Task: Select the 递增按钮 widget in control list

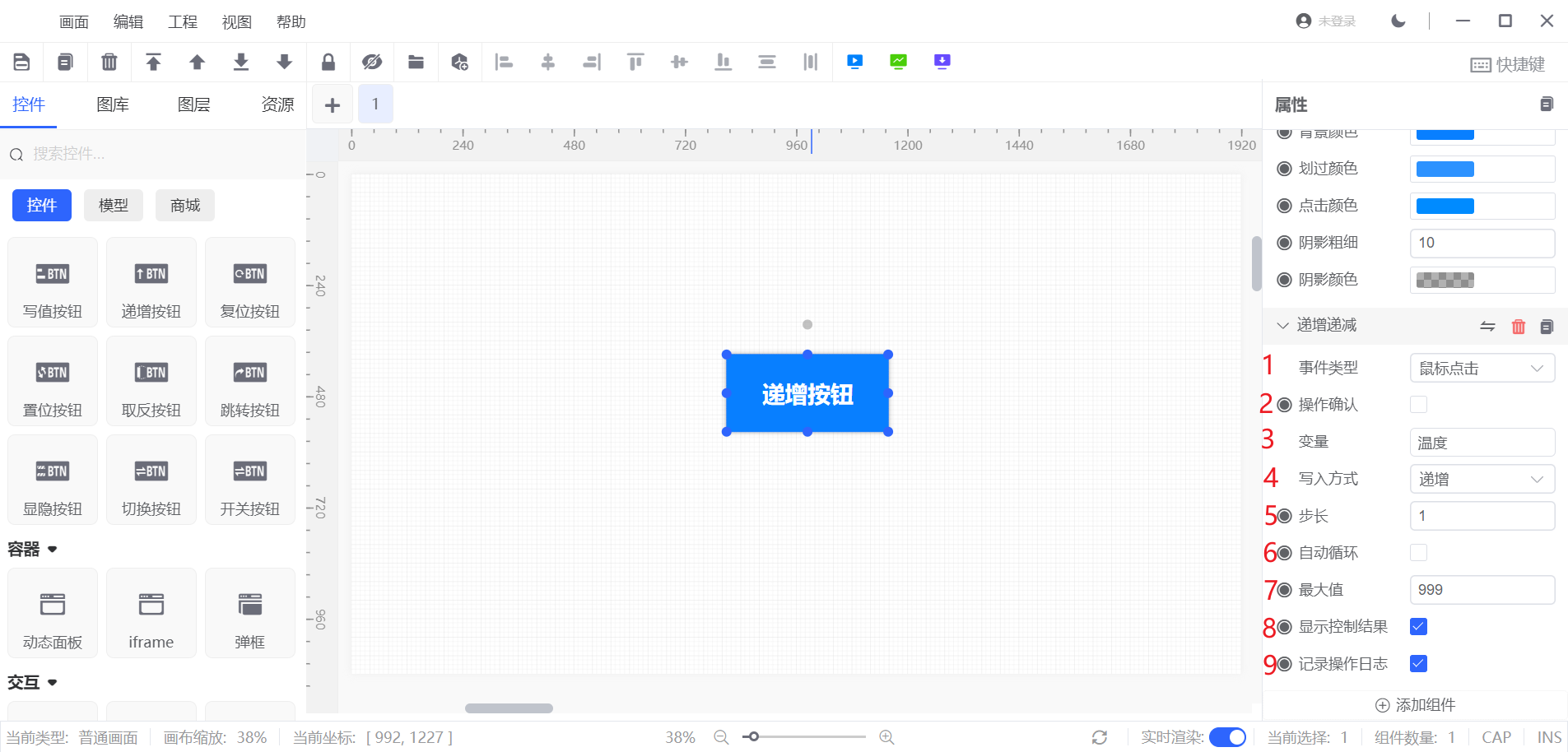Action: click(x=151, y=283)
